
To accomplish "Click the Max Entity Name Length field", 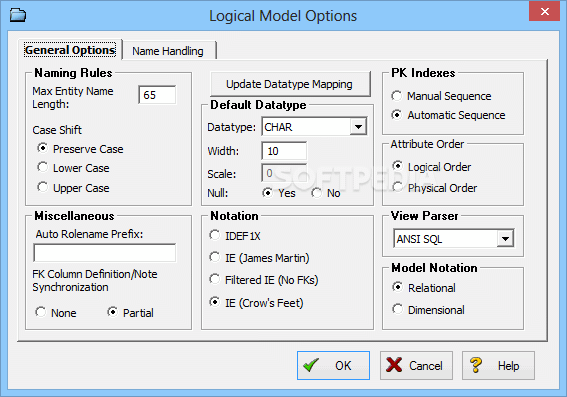I will coord(157,95).
